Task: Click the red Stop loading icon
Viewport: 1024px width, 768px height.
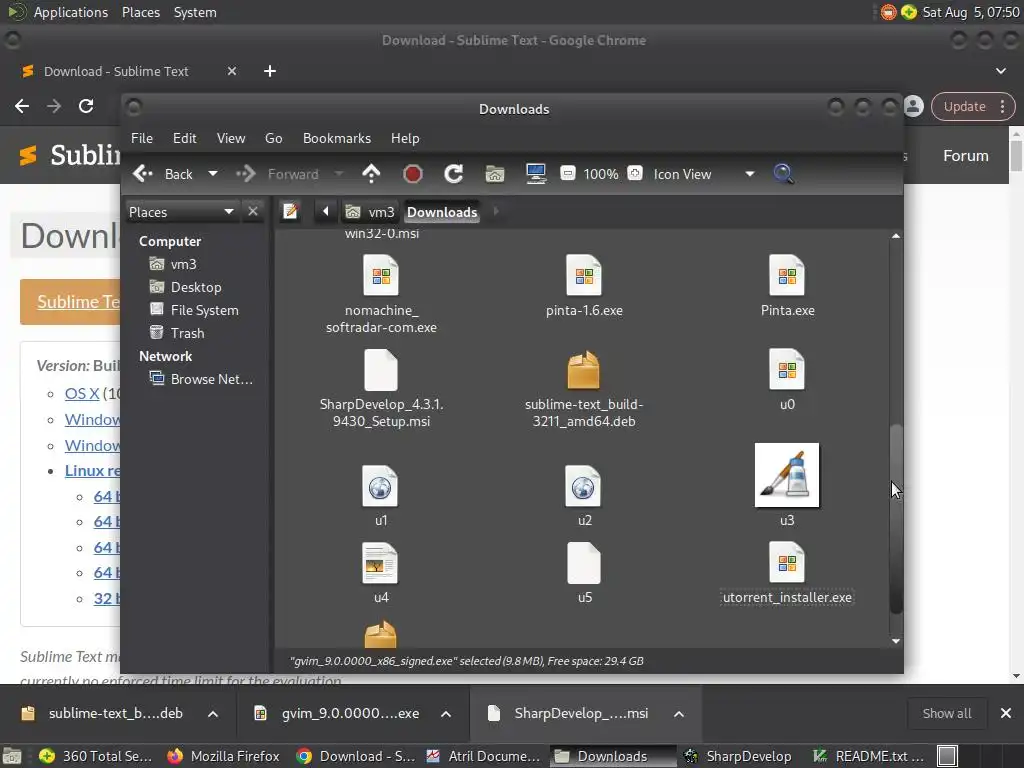Action: click(x=413, y=174)
